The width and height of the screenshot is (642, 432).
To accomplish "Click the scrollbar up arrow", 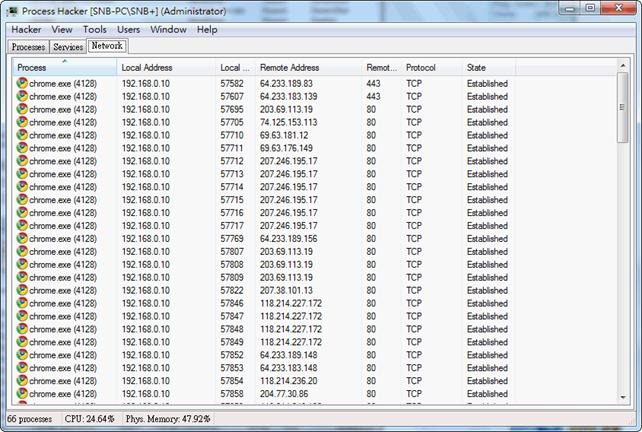I will click(623, 66).
